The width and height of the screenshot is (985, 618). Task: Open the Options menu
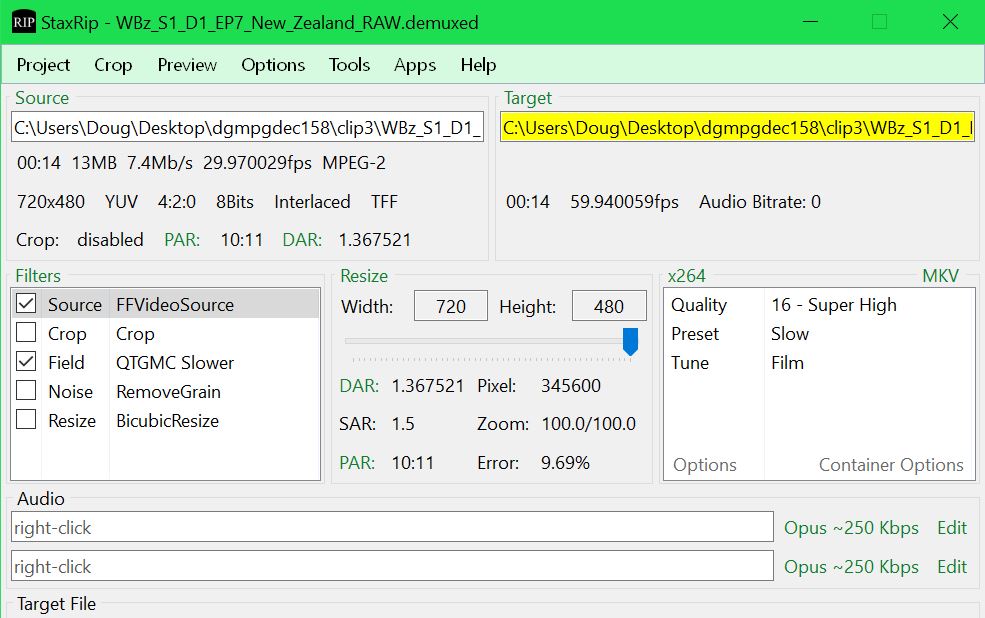coord(273,65)
